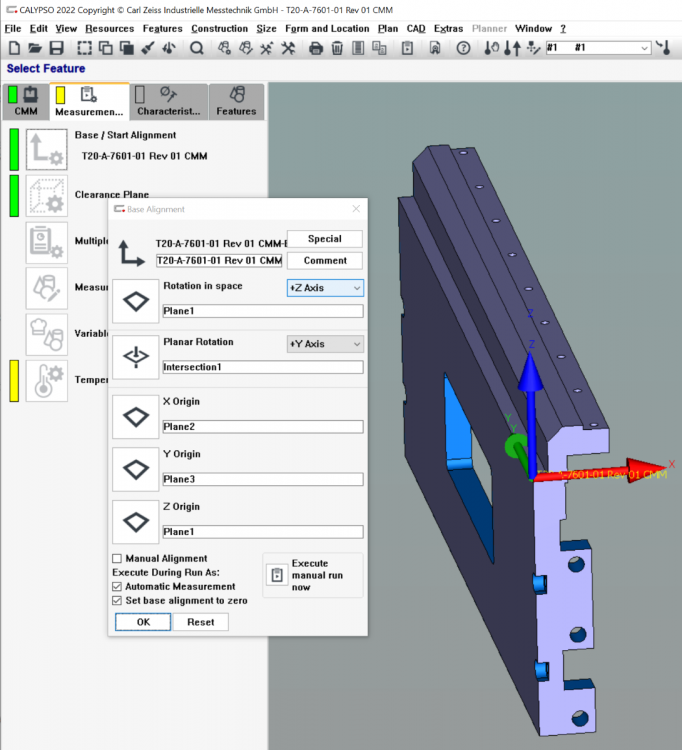
Task: Open the +Y Axis planar rotation dropdown
Action: (x=325, y=344)
